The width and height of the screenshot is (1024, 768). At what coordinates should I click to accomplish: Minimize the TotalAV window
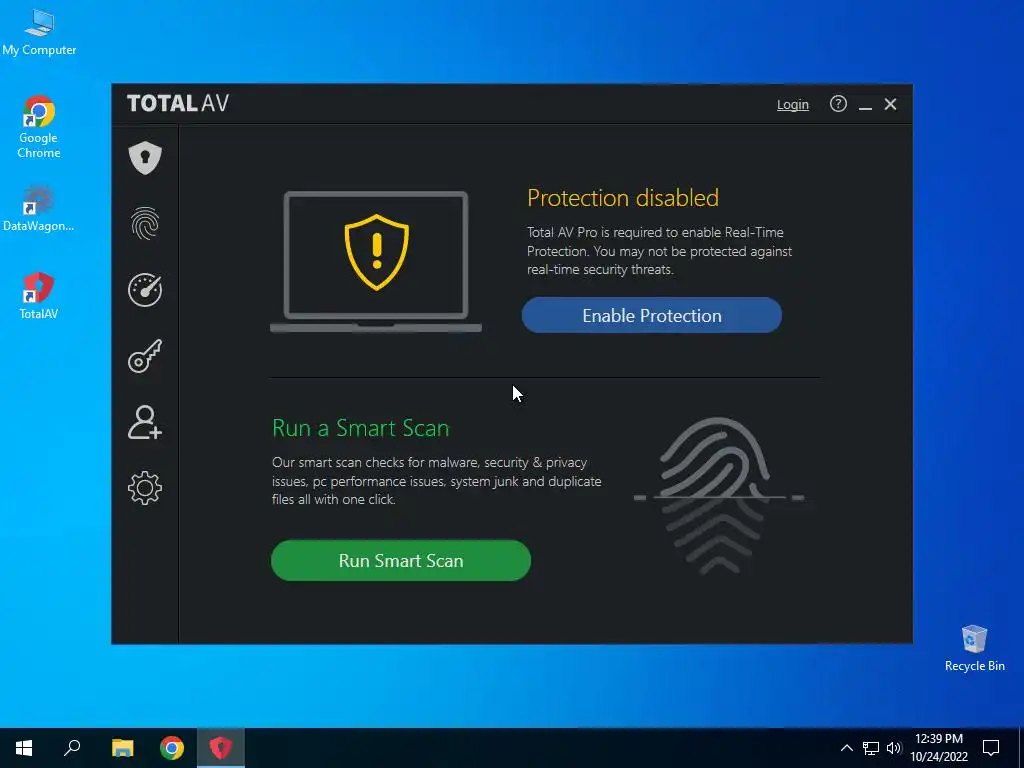[865, 104]
